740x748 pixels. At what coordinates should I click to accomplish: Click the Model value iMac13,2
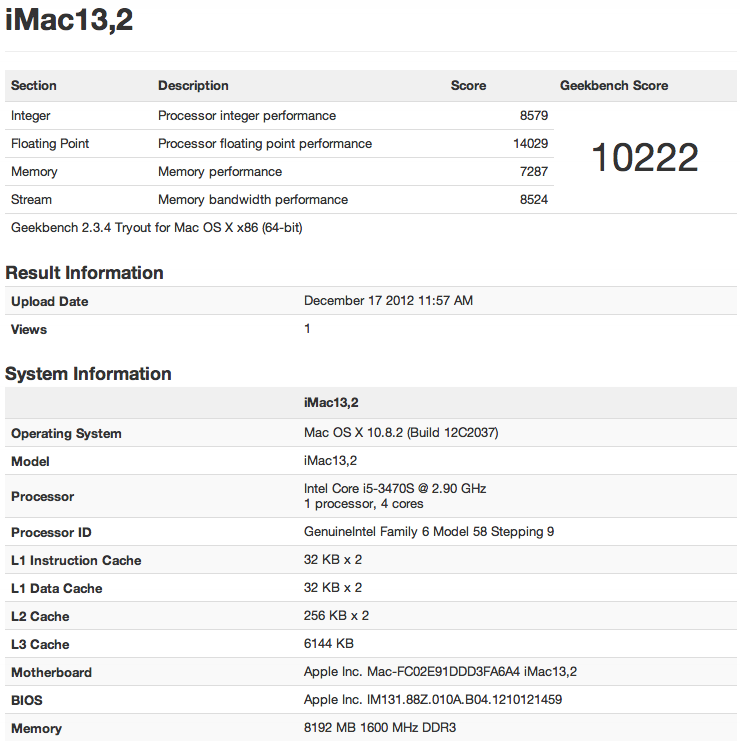pos(331,461)
